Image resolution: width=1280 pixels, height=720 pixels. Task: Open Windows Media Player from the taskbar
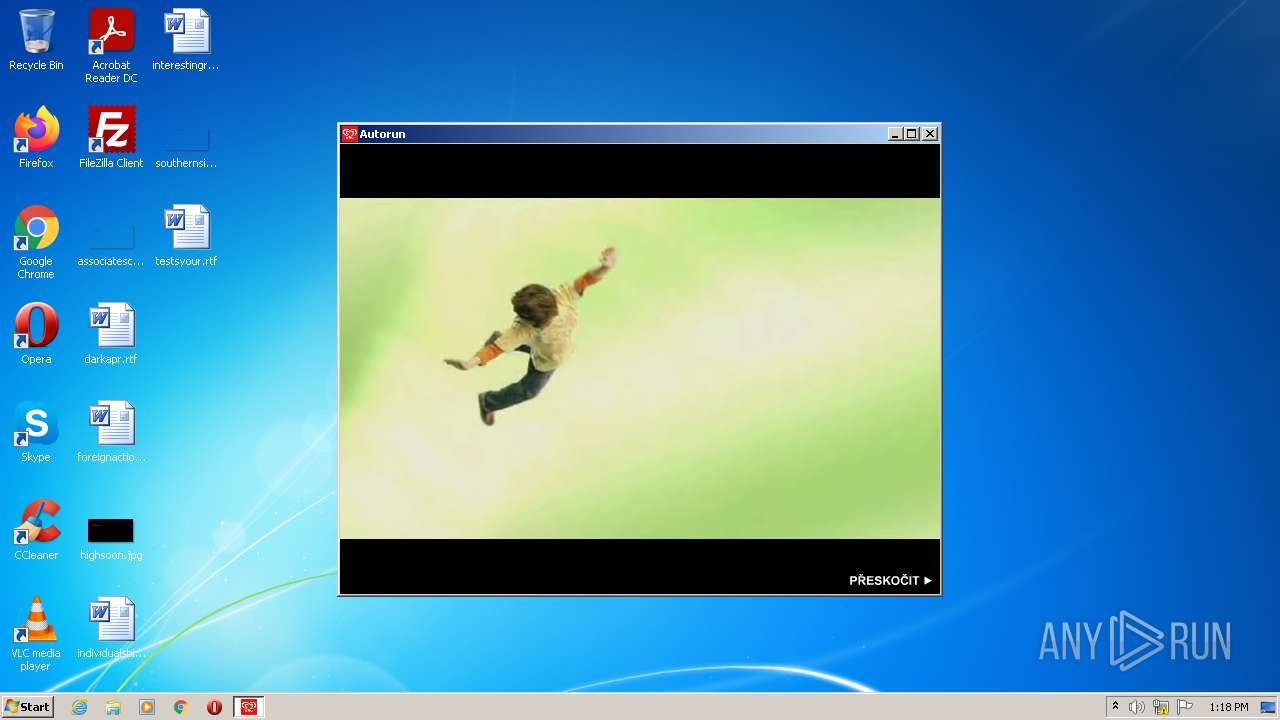click(147, 707)
